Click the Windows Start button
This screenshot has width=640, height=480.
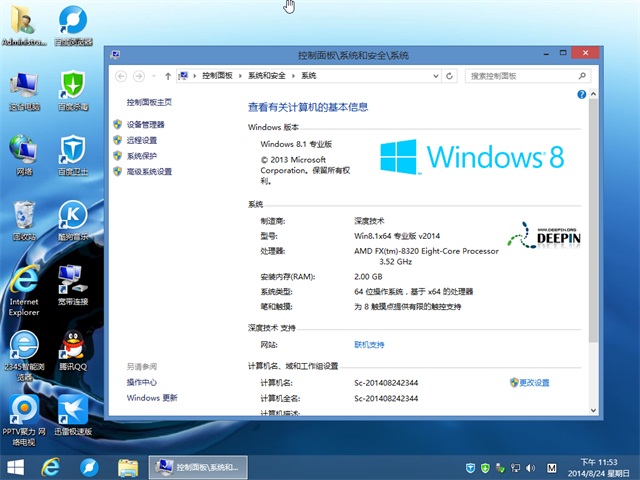pyautogui.click(x=16, y=467)
